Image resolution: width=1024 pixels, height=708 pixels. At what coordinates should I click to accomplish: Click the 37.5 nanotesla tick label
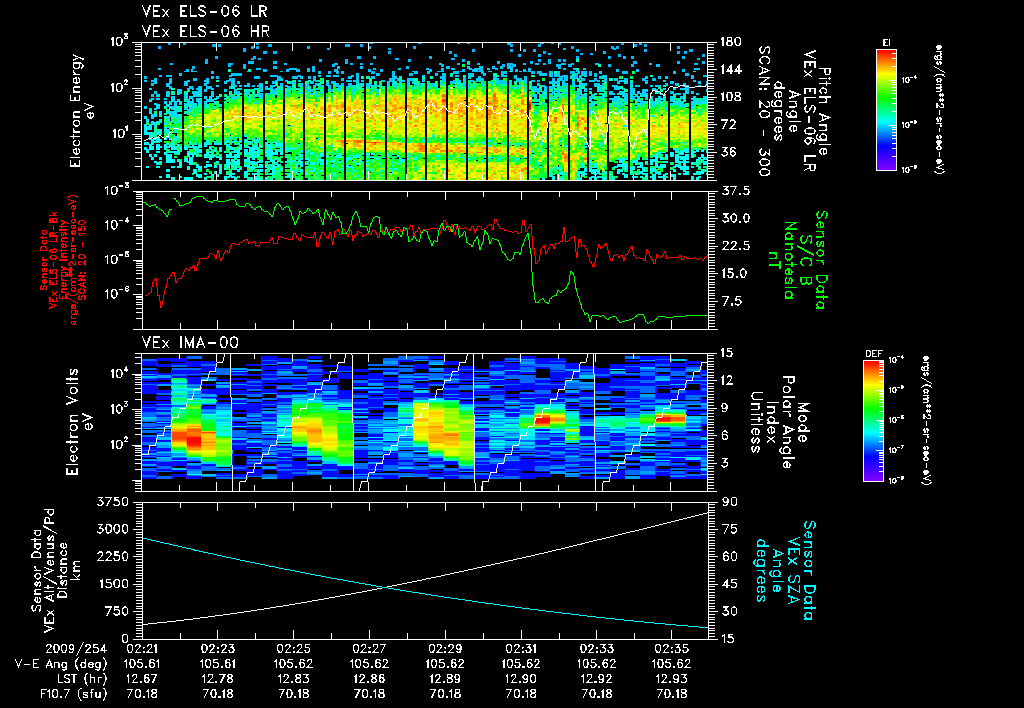point(735,191)
